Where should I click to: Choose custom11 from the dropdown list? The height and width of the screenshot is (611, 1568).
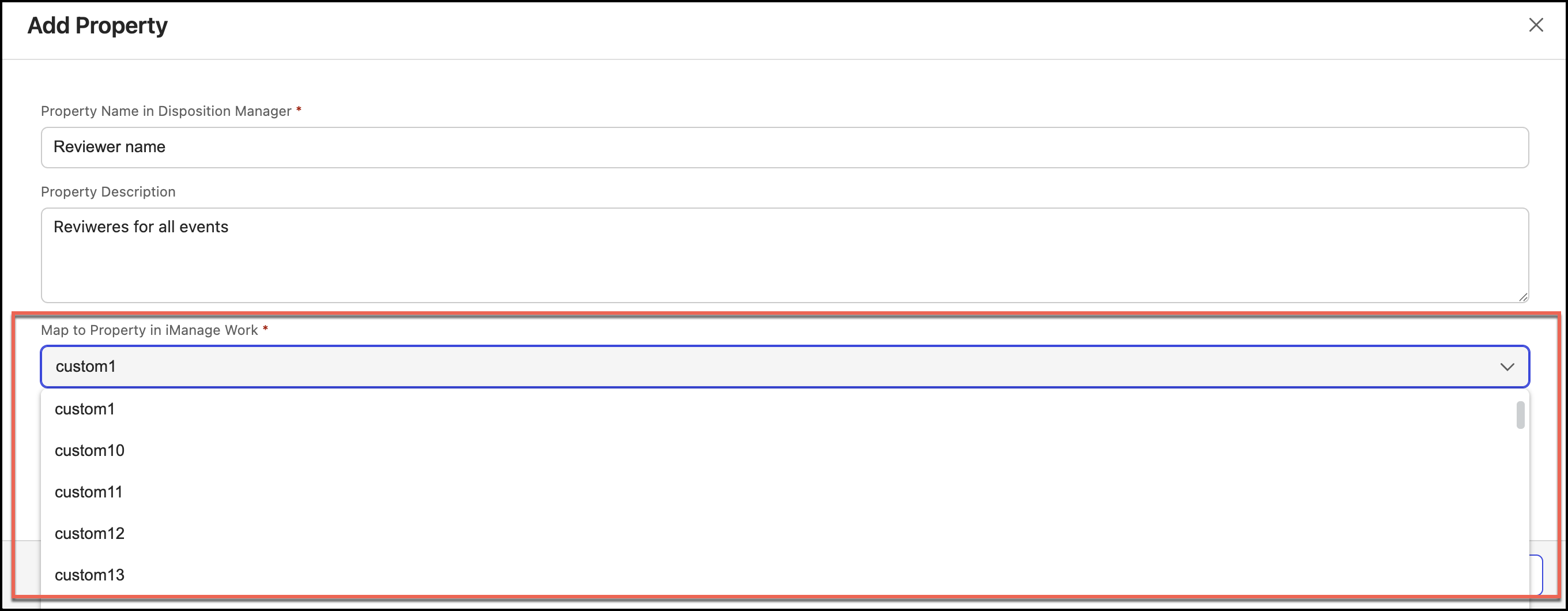point(89,492)
